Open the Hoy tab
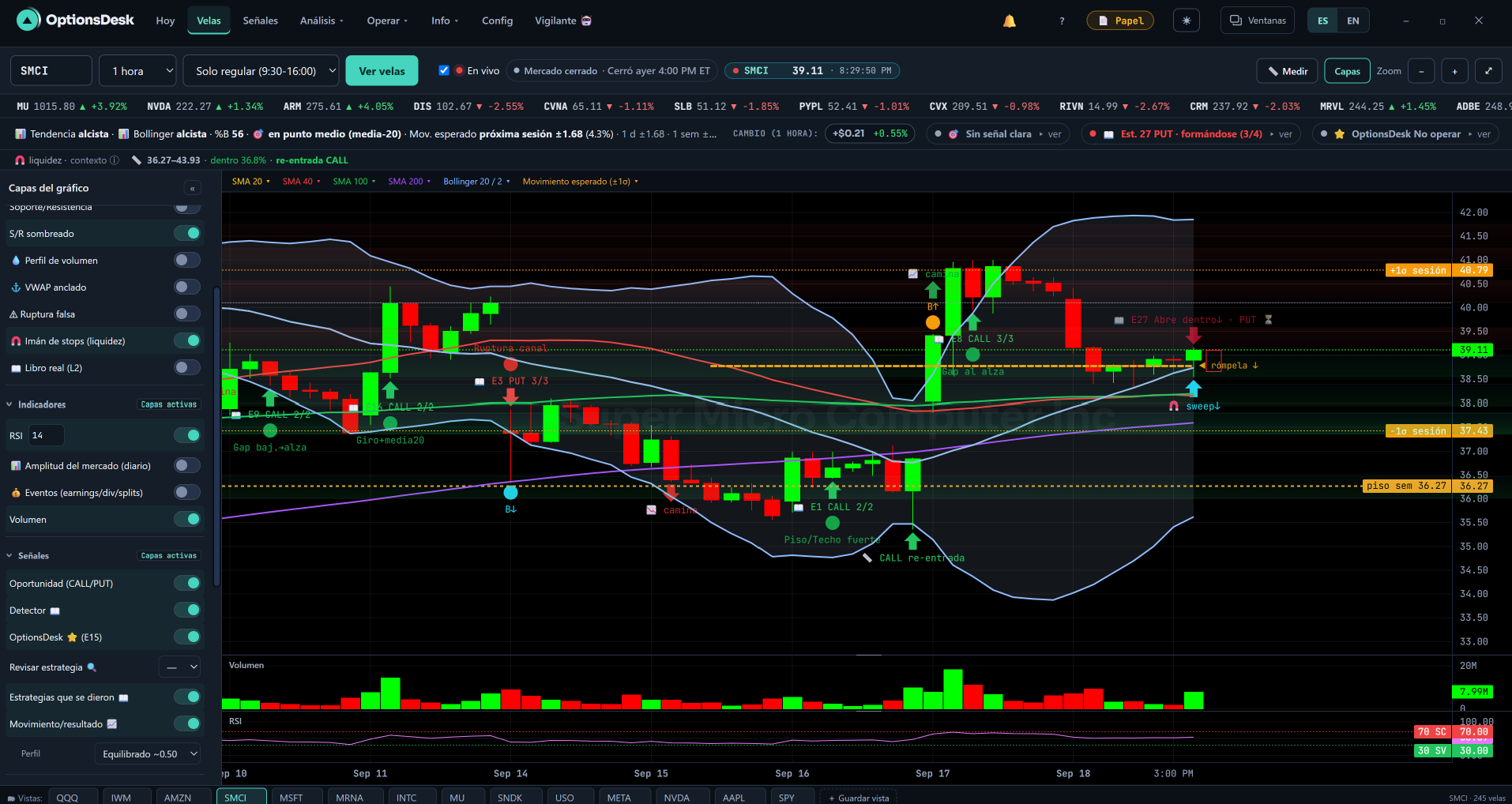 [x=165, y=21]
